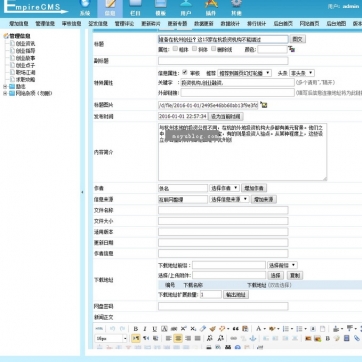
Task: Select 职场江湖 in the left tree
Action: (26, 72)
